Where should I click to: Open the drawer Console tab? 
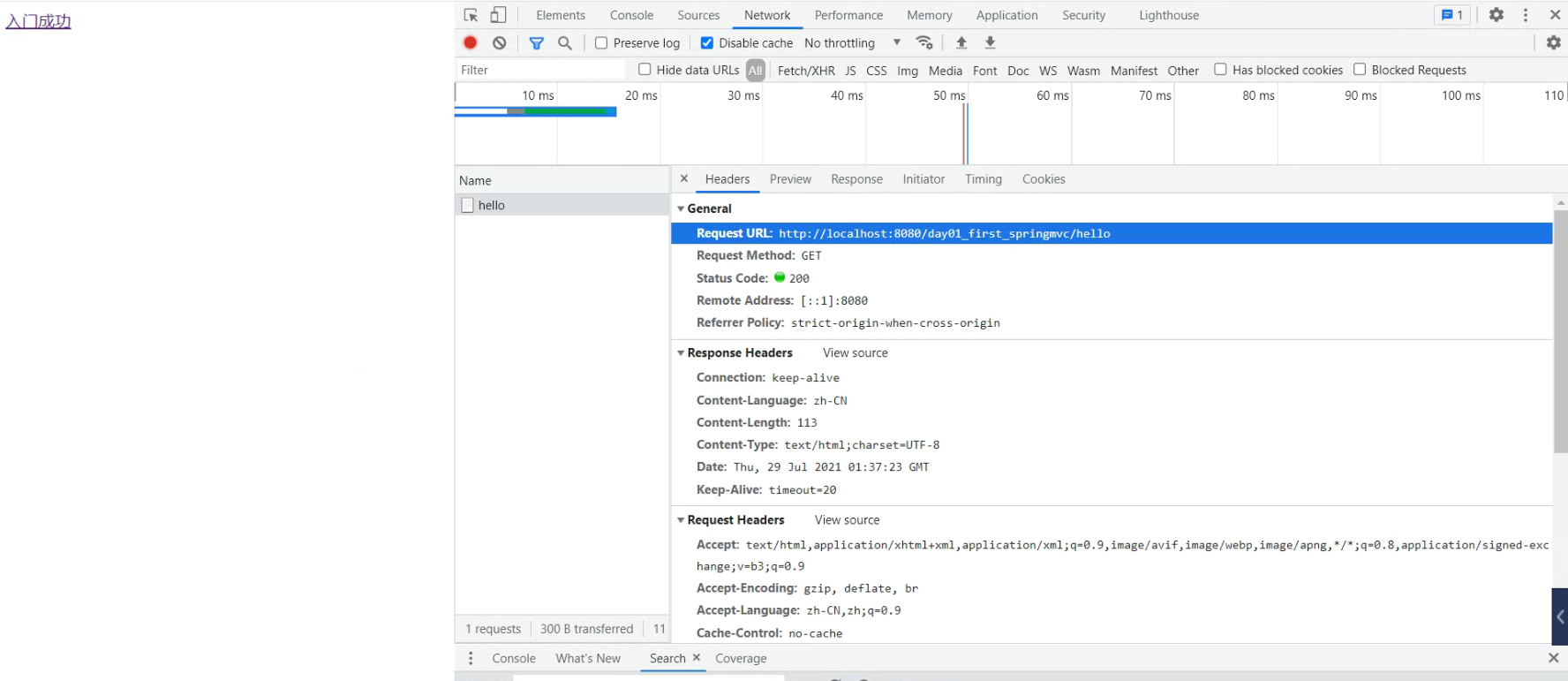(514, 658)
